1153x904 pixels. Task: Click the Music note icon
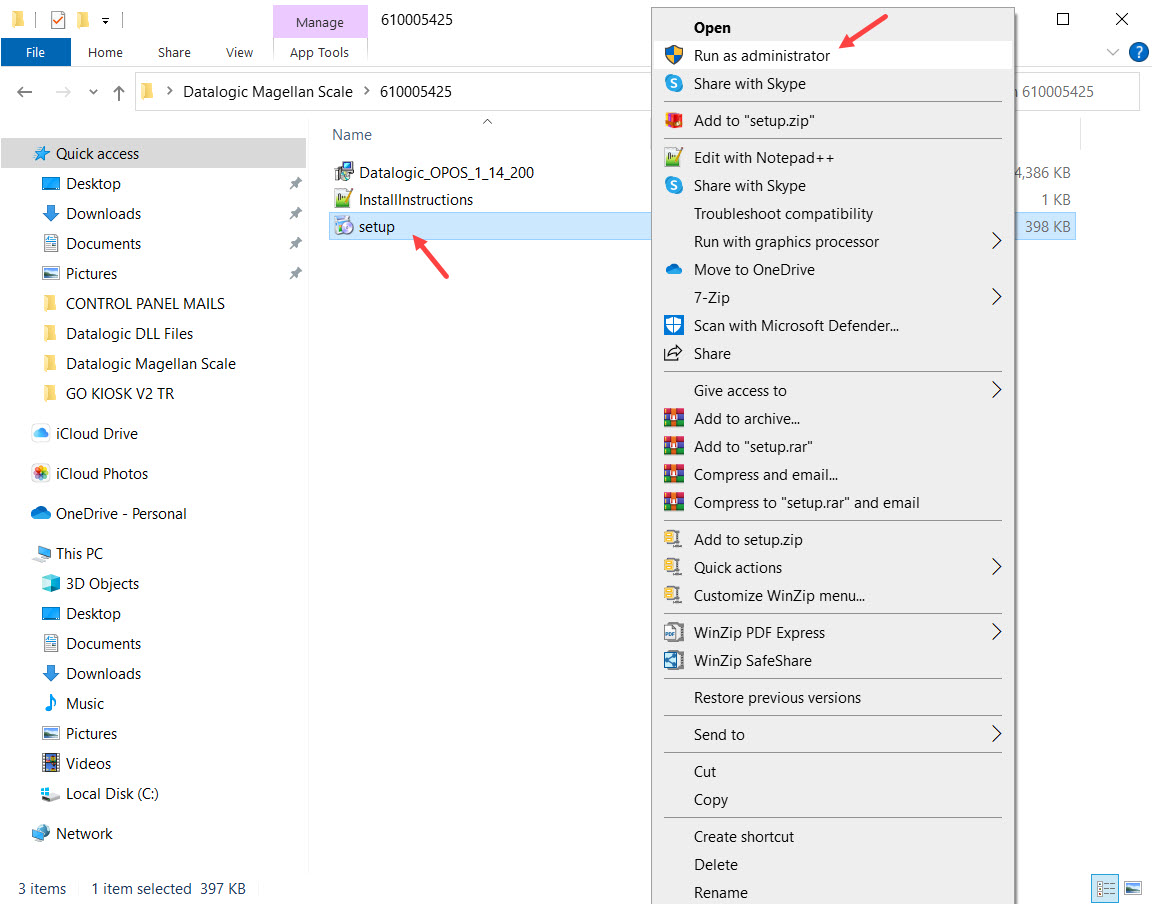(x=51, y=703)
